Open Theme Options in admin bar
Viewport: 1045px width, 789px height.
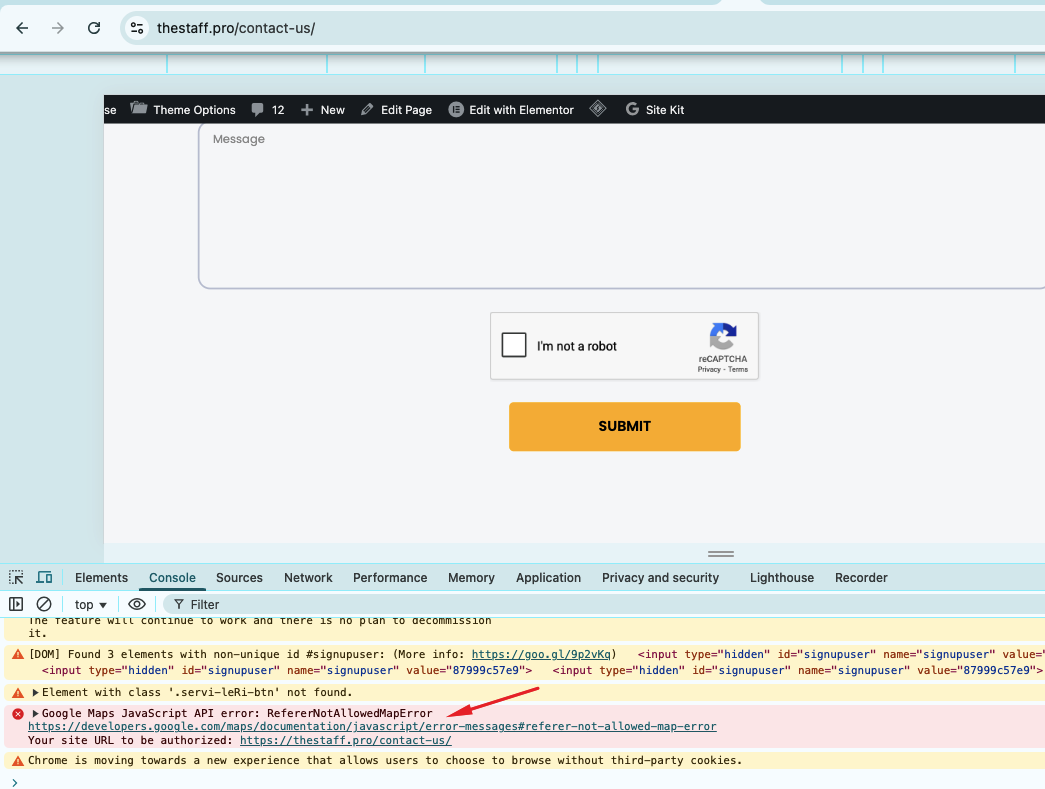point(183,110)
